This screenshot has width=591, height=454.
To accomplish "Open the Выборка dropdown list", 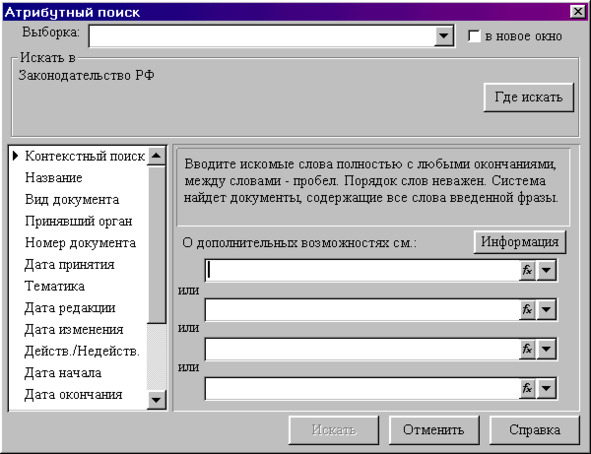I will click(x=444, y=36).
